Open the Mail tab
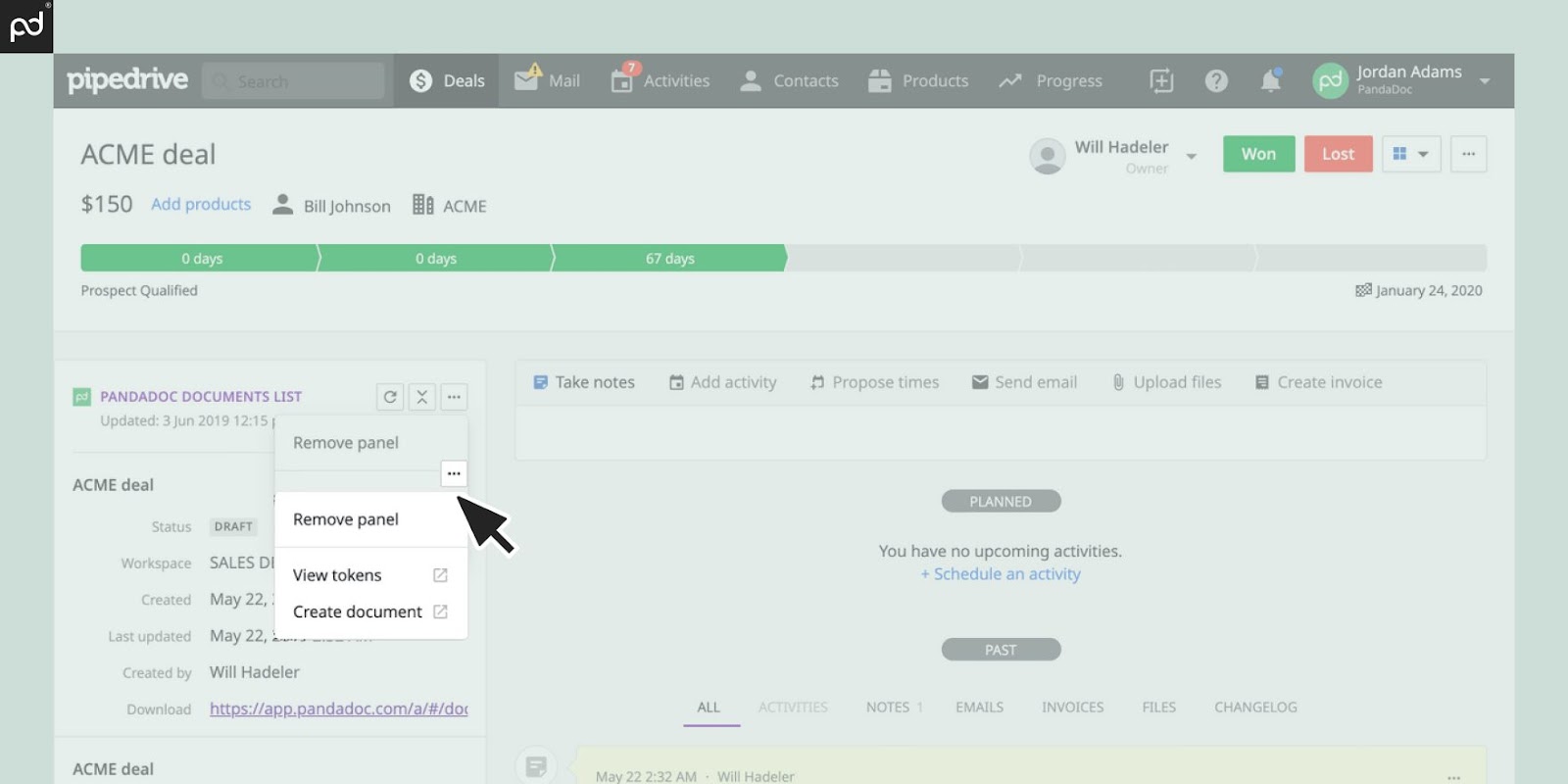This screenshot has height=784, width=1568. 547,81
